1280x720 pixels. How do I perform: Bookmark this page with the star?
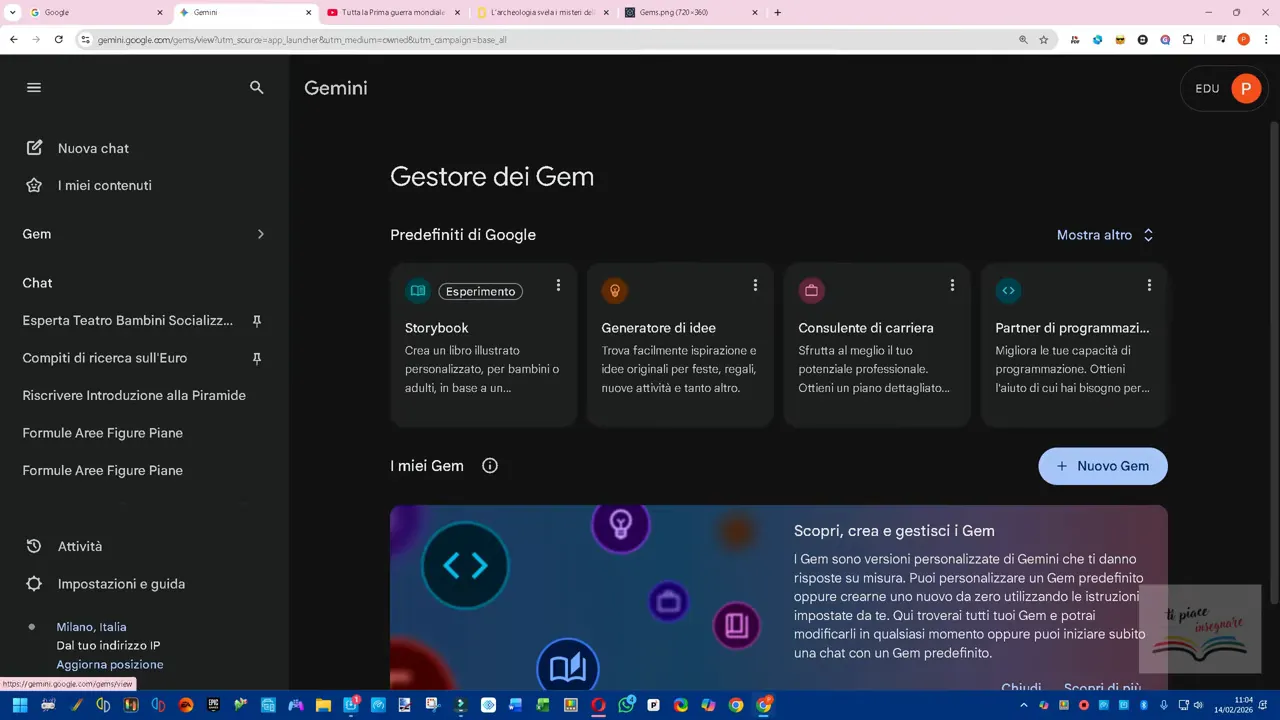tap(1044, 40)
